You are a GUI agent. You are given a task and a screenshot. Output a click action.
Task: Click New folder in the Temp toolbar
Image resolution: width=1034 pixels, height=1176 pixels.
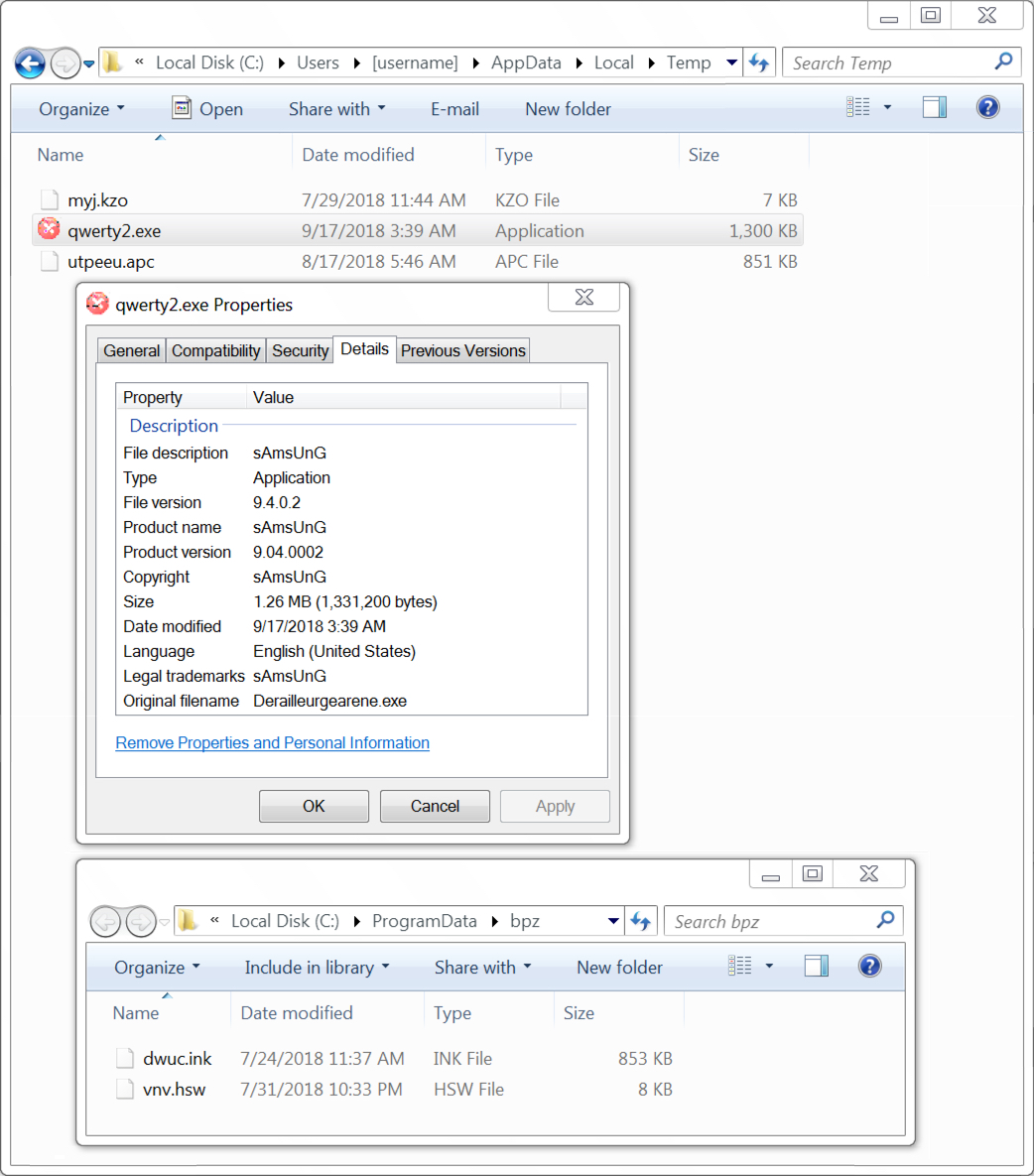(x=568, y=109)
